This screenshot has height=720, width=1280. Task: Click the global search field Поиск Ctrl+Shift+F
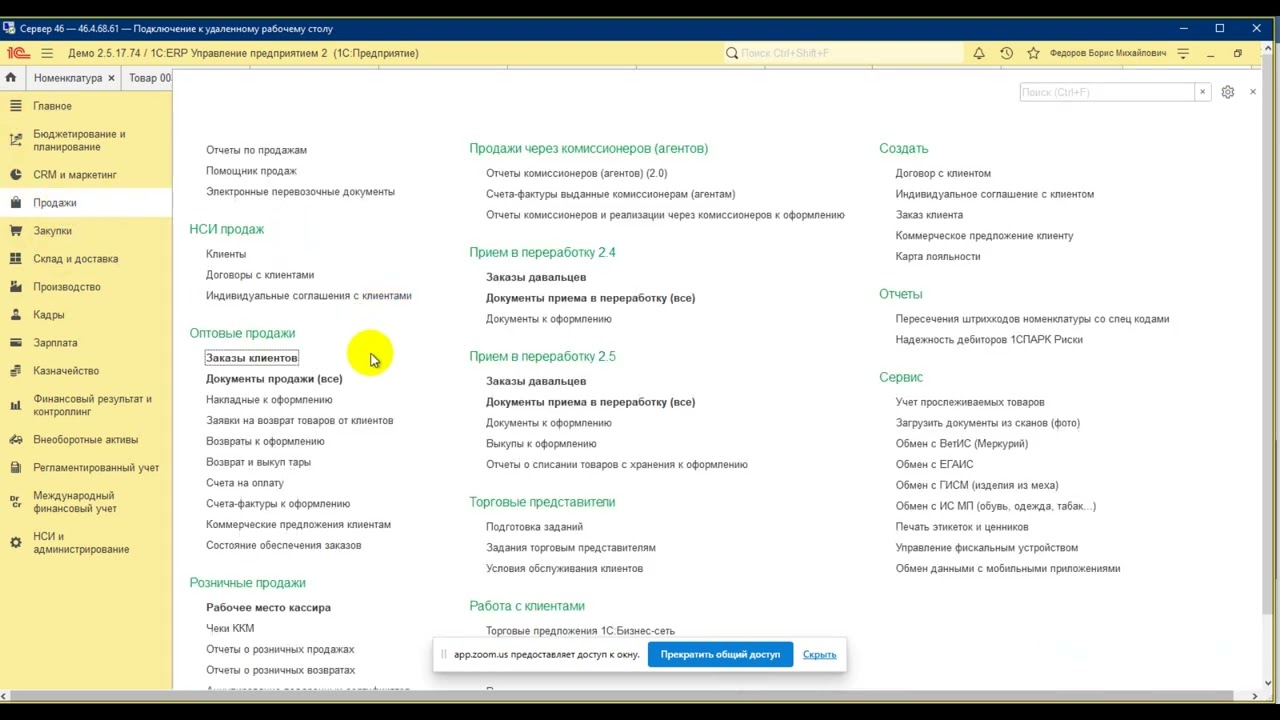pyautogui.click(x=843, y=53)
